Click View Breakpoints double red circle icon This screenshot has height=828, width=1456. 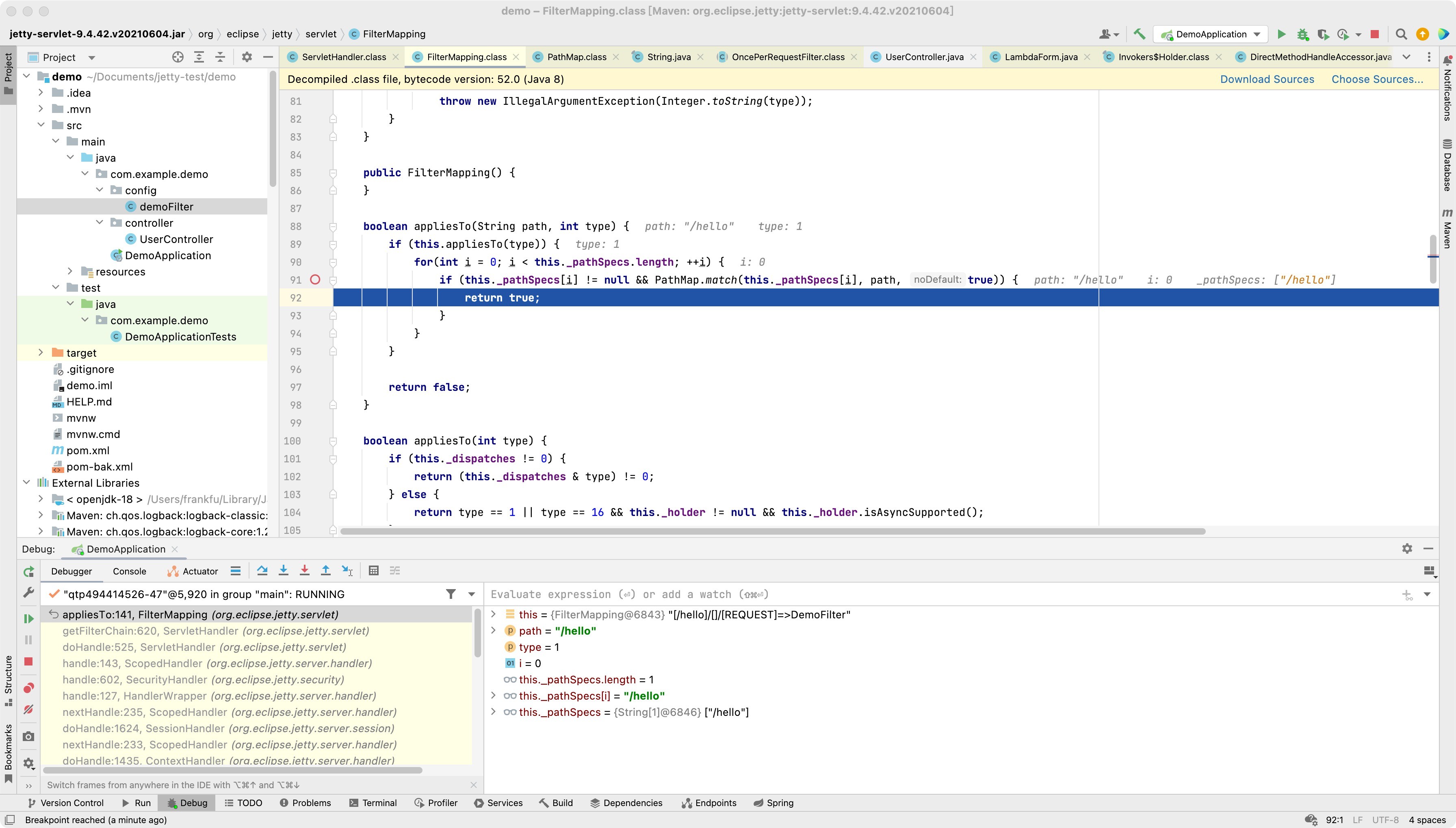coord(28,688)
